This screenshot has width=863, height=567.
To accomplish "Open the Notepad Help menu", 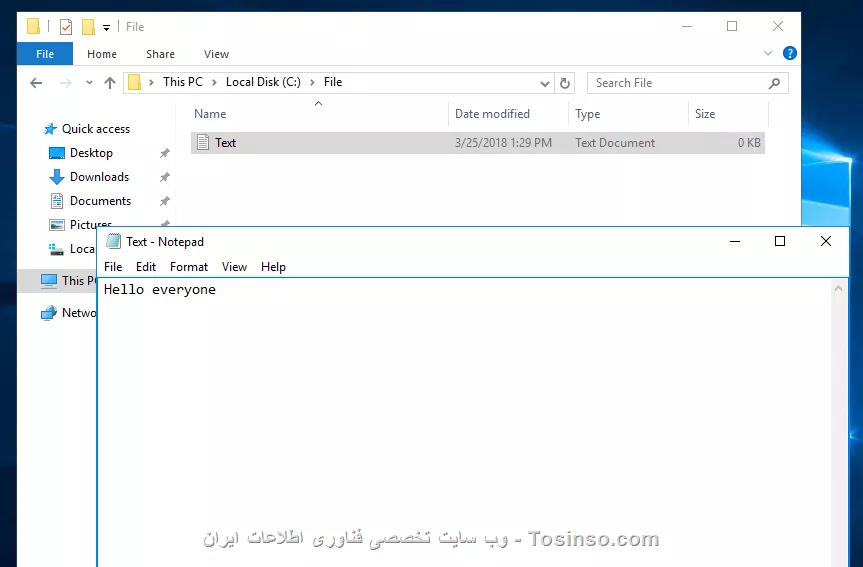I will tap(273, 267).
